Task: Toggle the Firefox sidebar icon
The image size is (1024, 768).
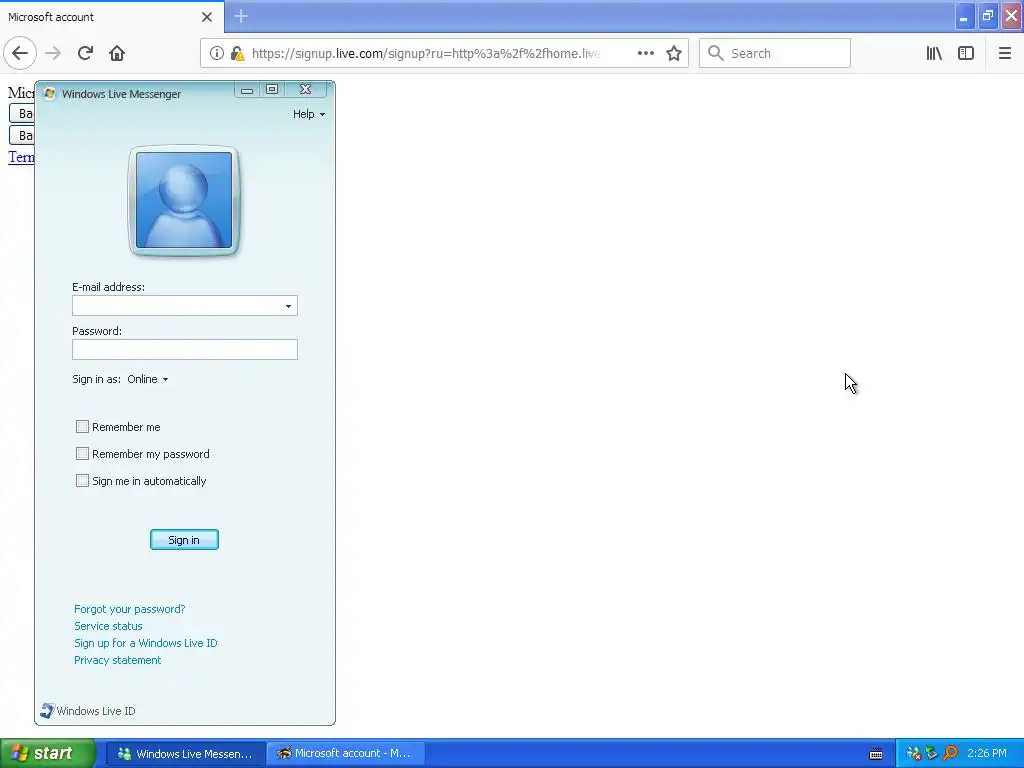Action: click(x=966, y=53)
